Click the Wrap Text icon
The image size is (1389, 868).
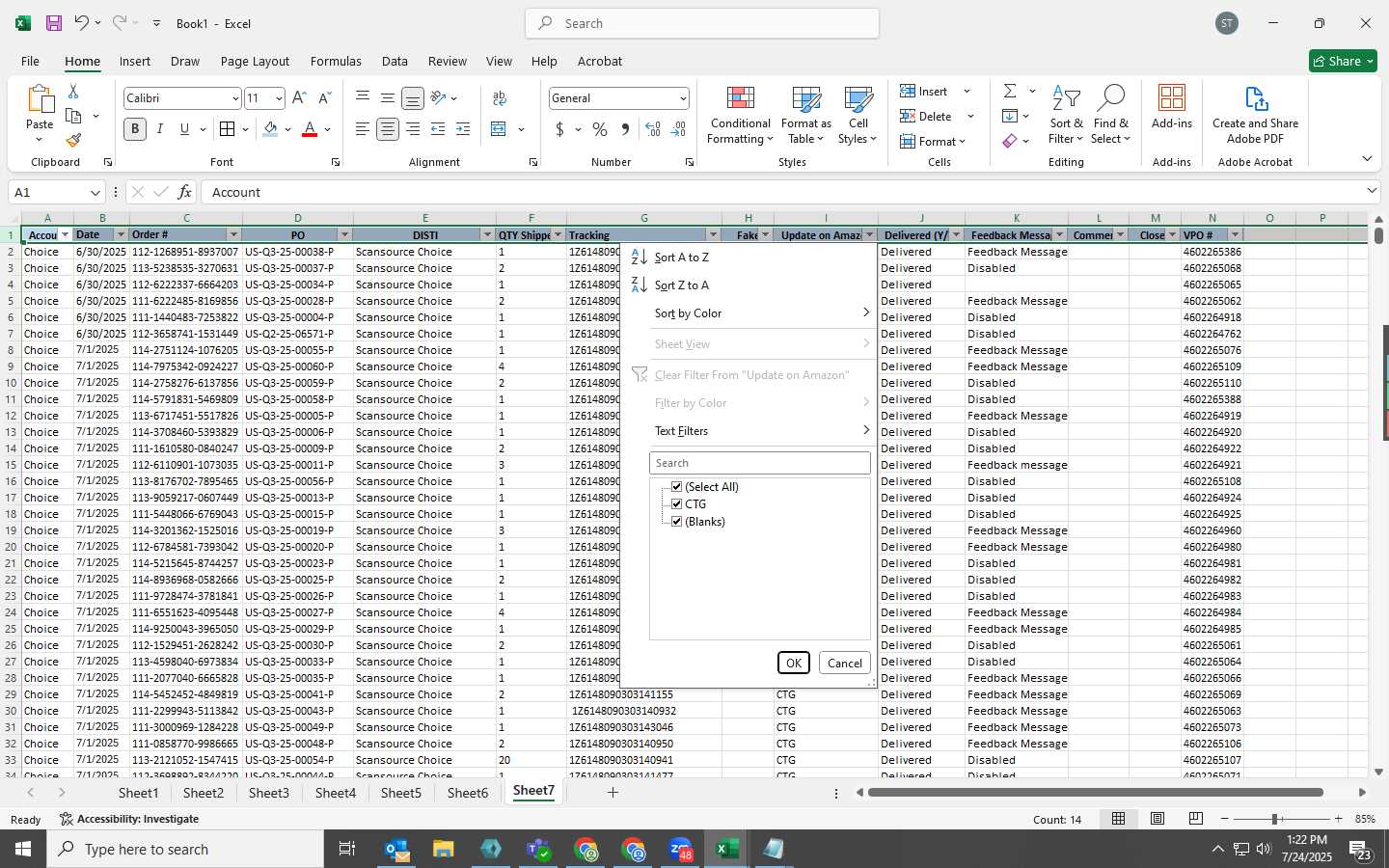[500, 98]
